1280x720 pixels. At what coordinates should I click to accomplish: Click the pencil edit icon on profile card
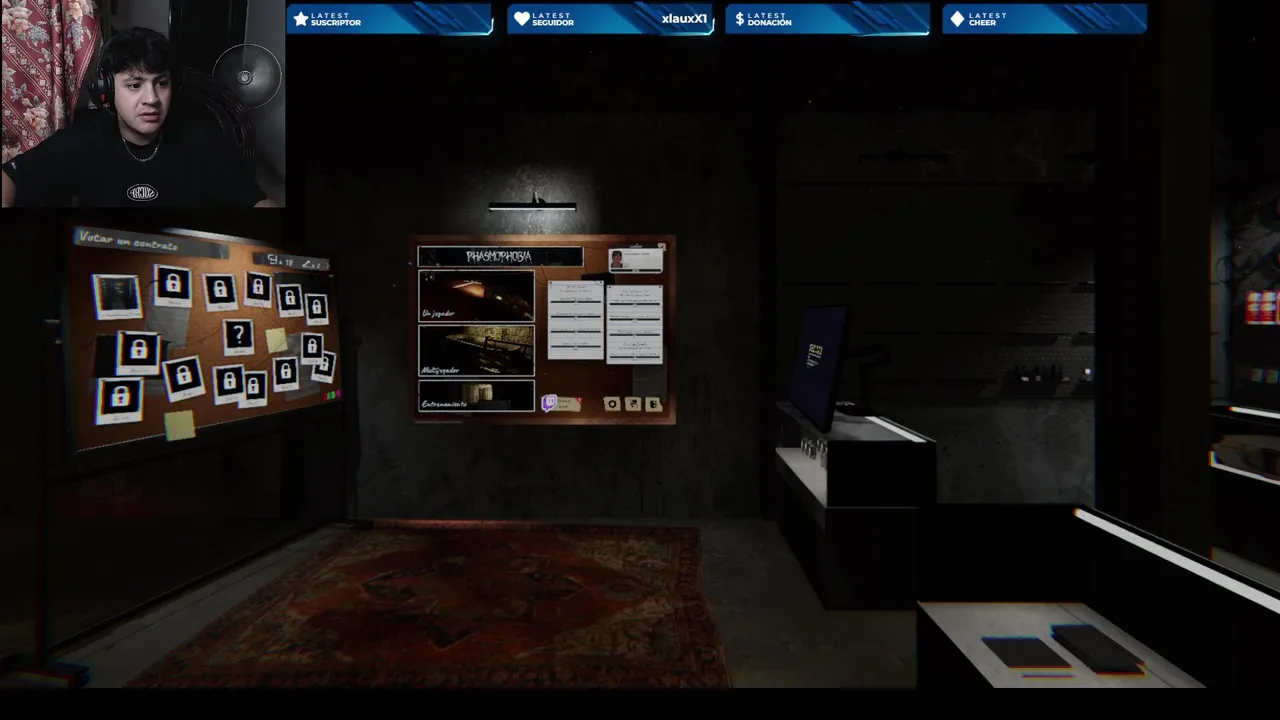pos(661,246)
